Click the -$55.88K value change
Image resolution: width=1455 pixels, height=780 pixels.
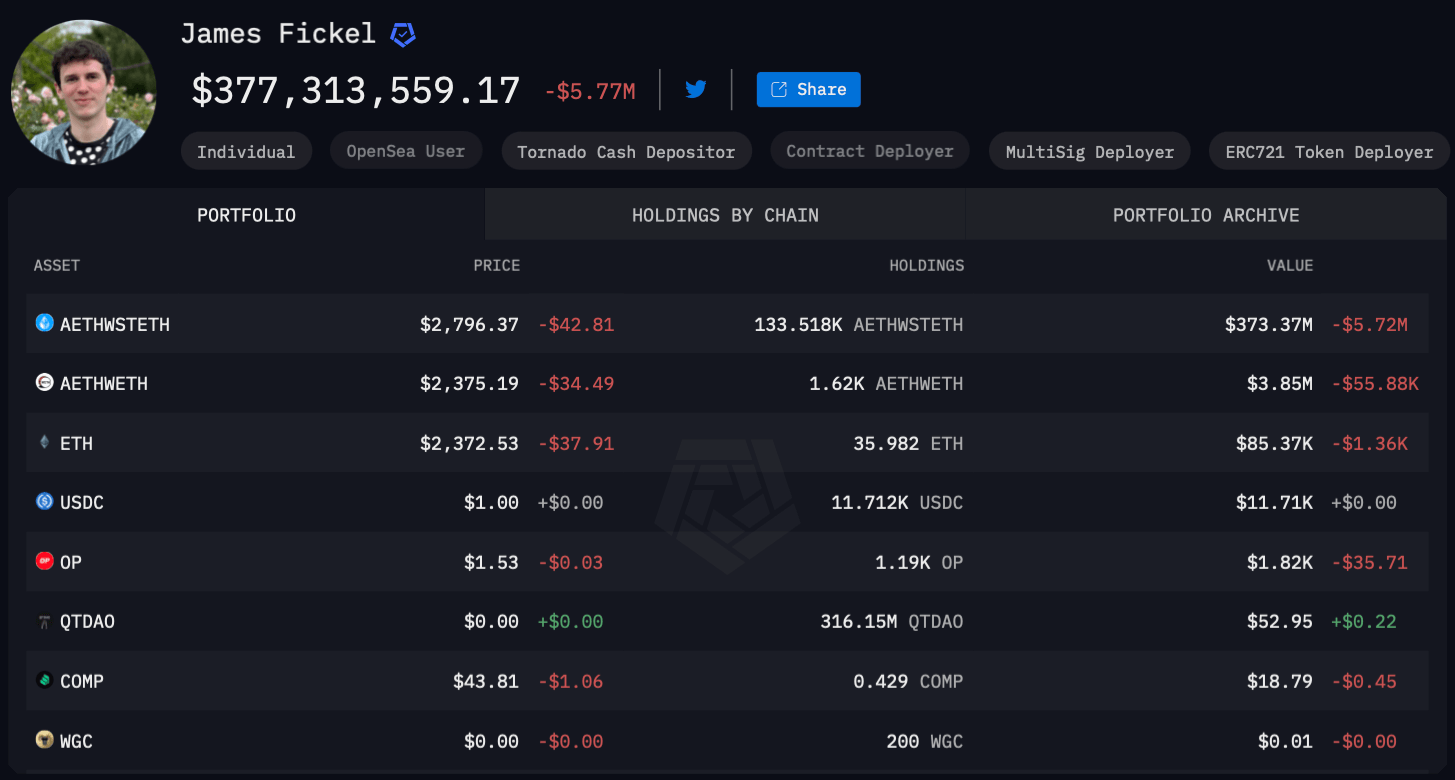pyautogui.click(x=1375, y=383)
